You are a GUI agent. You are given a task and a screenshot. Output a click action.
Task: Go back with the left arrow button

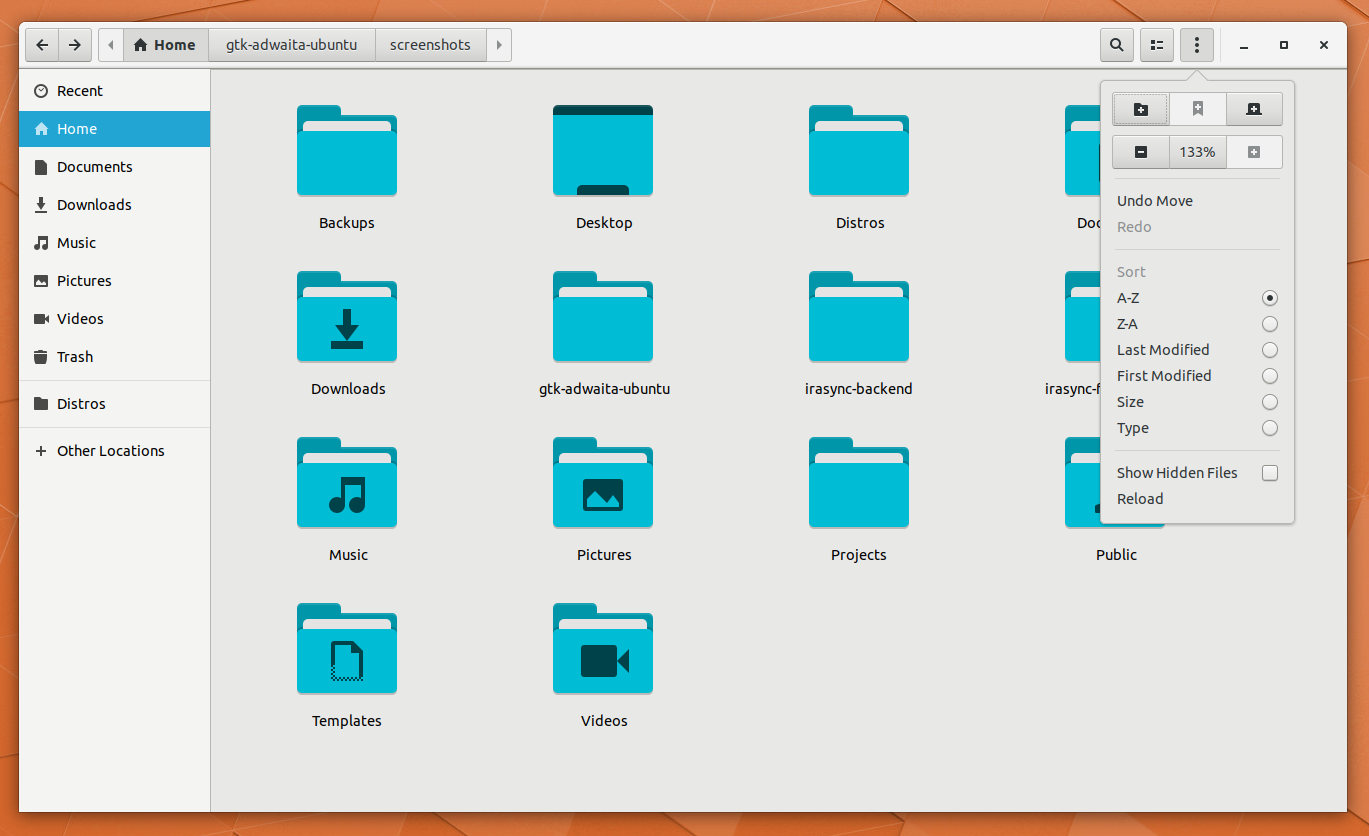point(42,45)
